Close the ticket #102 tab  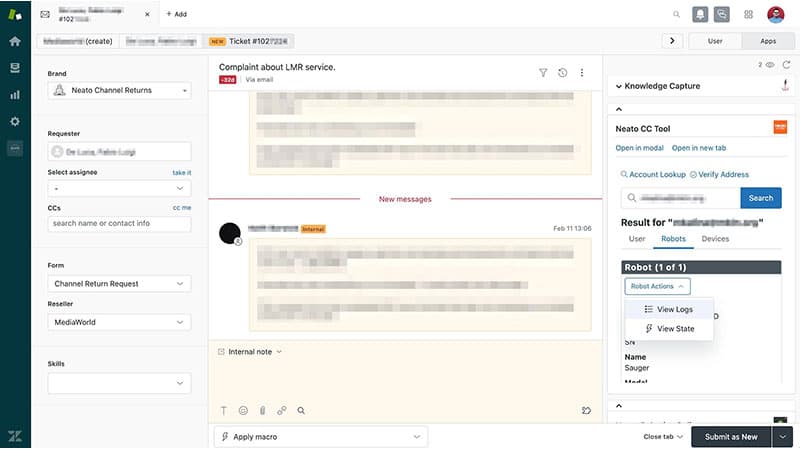click(147, 14)
